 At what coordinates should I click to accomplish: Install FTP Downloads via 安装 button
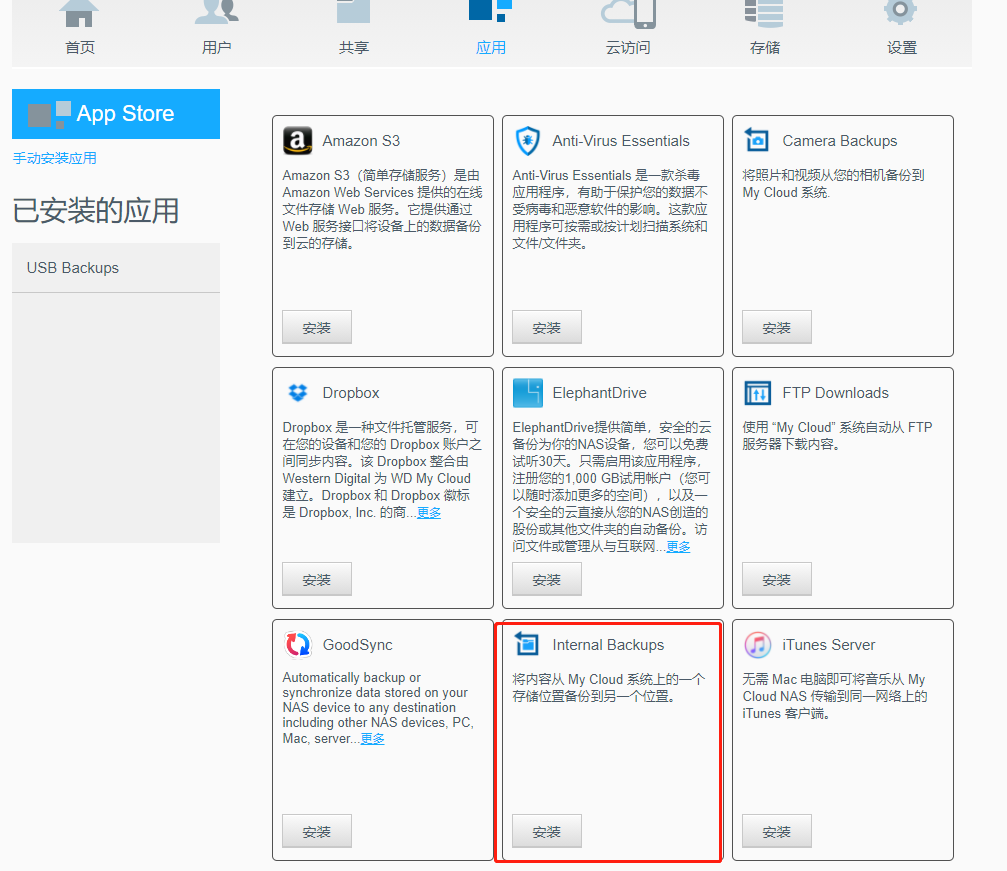[776, 579]
